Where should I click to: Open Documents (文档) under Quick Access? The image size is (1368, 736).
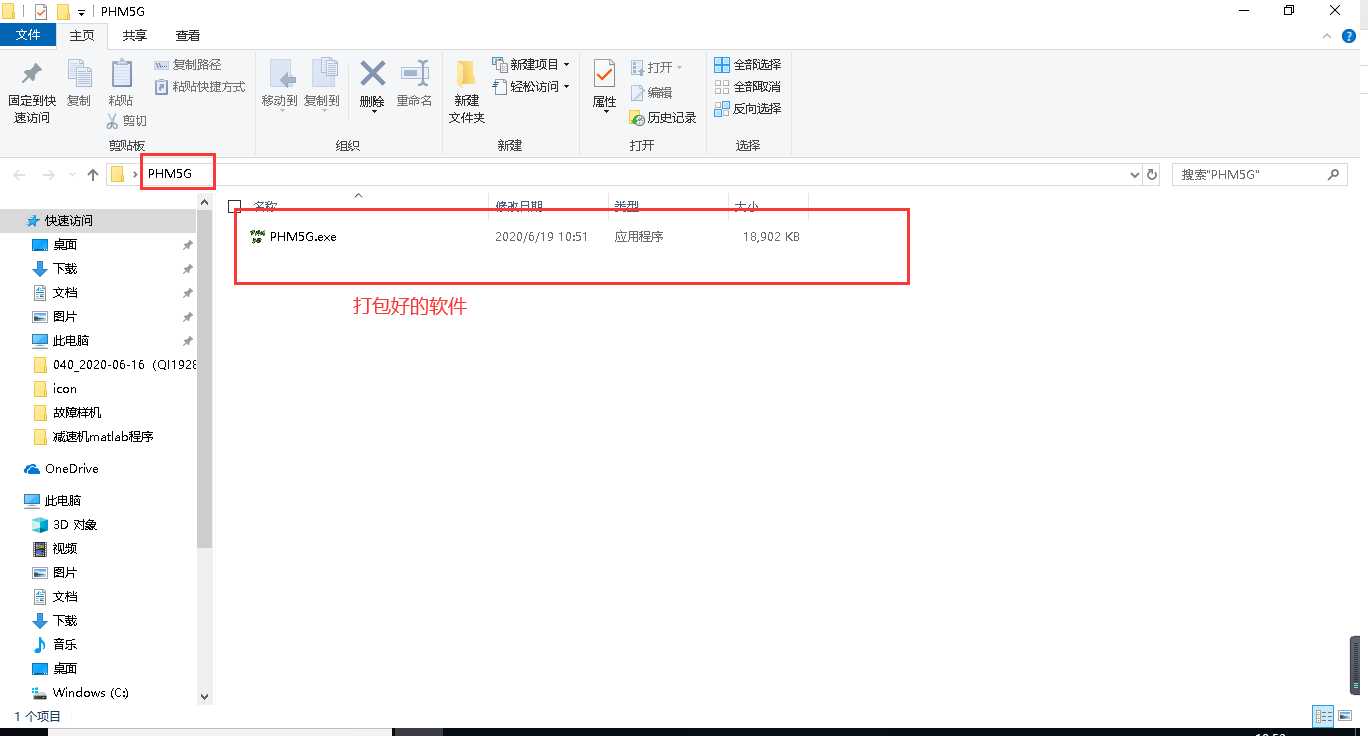tap(65, 292)
